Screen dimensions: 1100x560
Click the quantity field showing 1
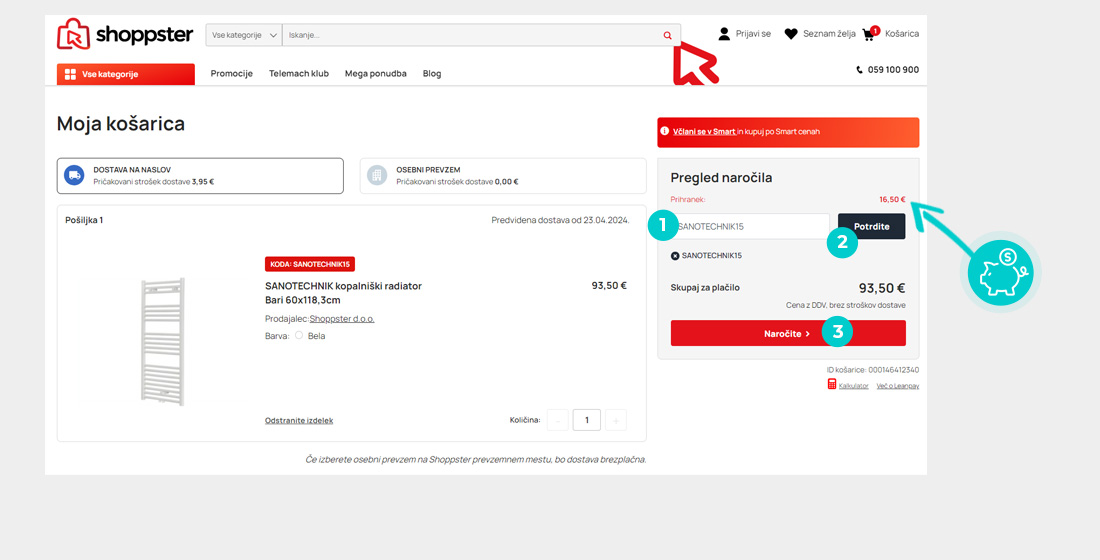click(x=586, y=420)
